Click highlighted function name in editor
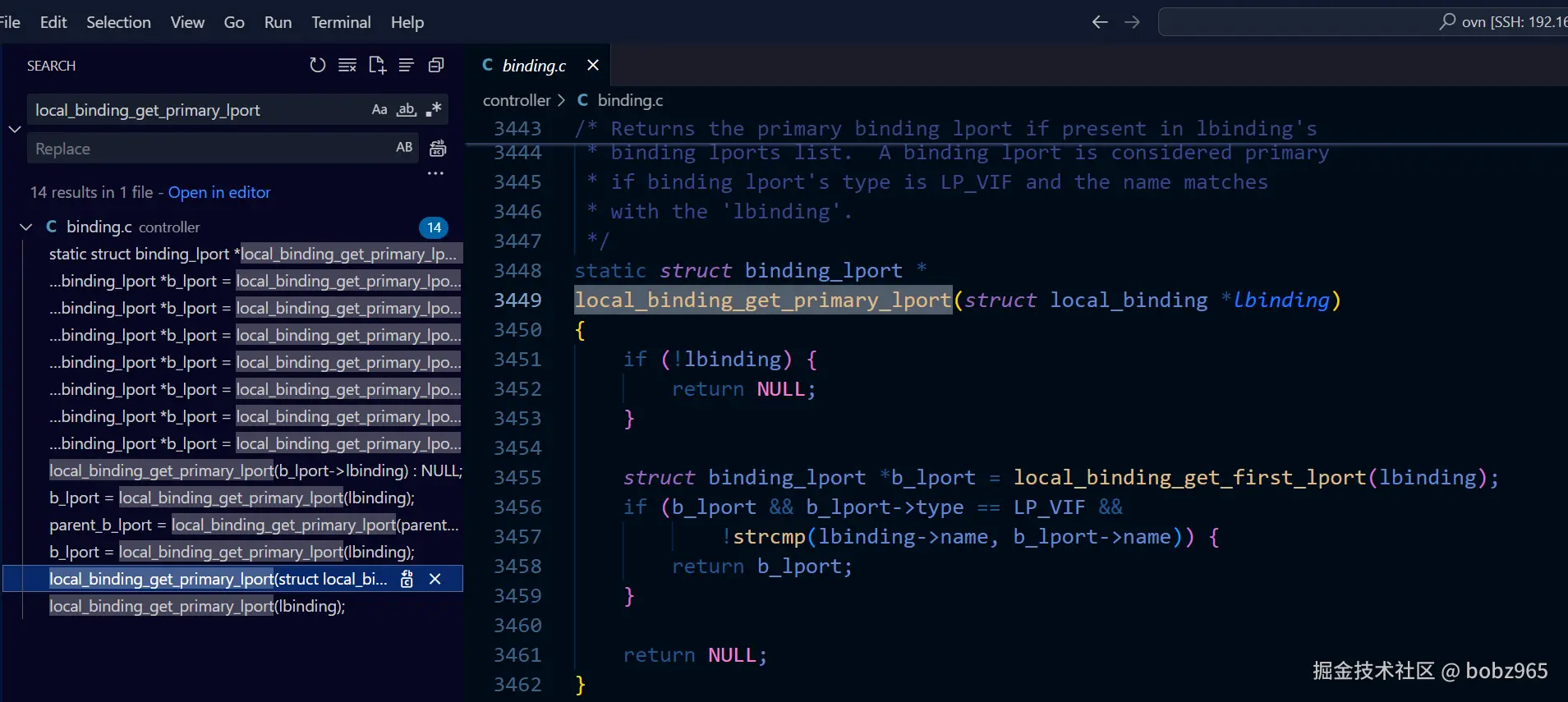This screenshot has width=1568, height=702. (x=762, y=301)
